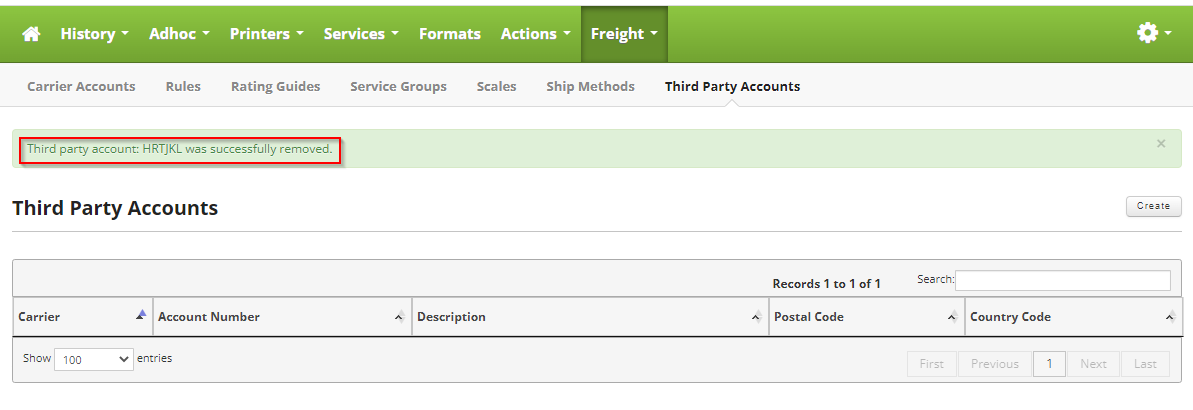Expand the Services dropdown menu
1193x410 pixels.
361,34
